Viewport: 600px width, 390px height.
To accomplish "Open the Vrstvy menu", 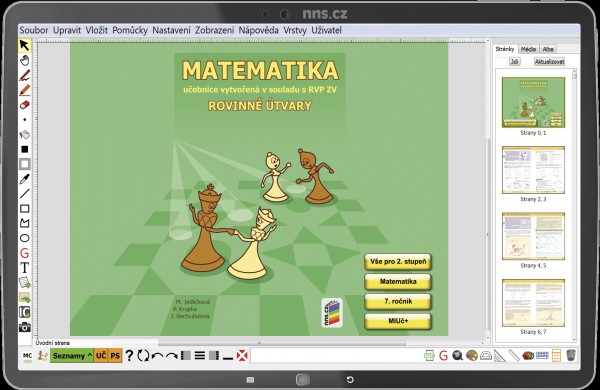I will pos(295,30).
